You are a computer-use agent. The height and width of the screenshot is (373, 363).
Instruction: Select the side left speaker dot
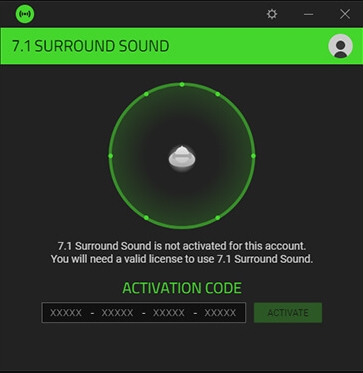pos(111,156)
